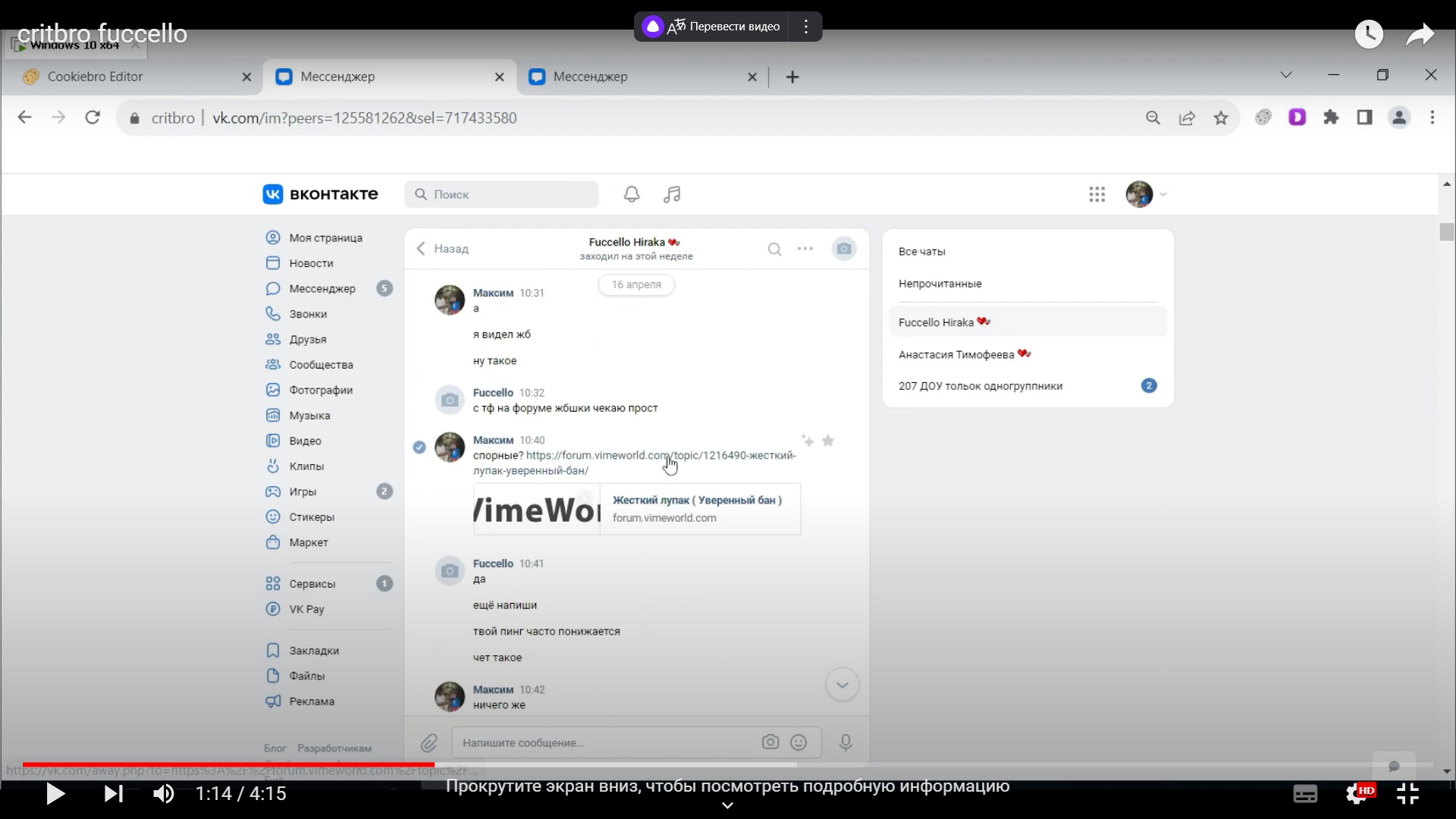Viewport: 1456px width, 819px height.
Task: Mark message as important with star
Action: tap(828, 441)
